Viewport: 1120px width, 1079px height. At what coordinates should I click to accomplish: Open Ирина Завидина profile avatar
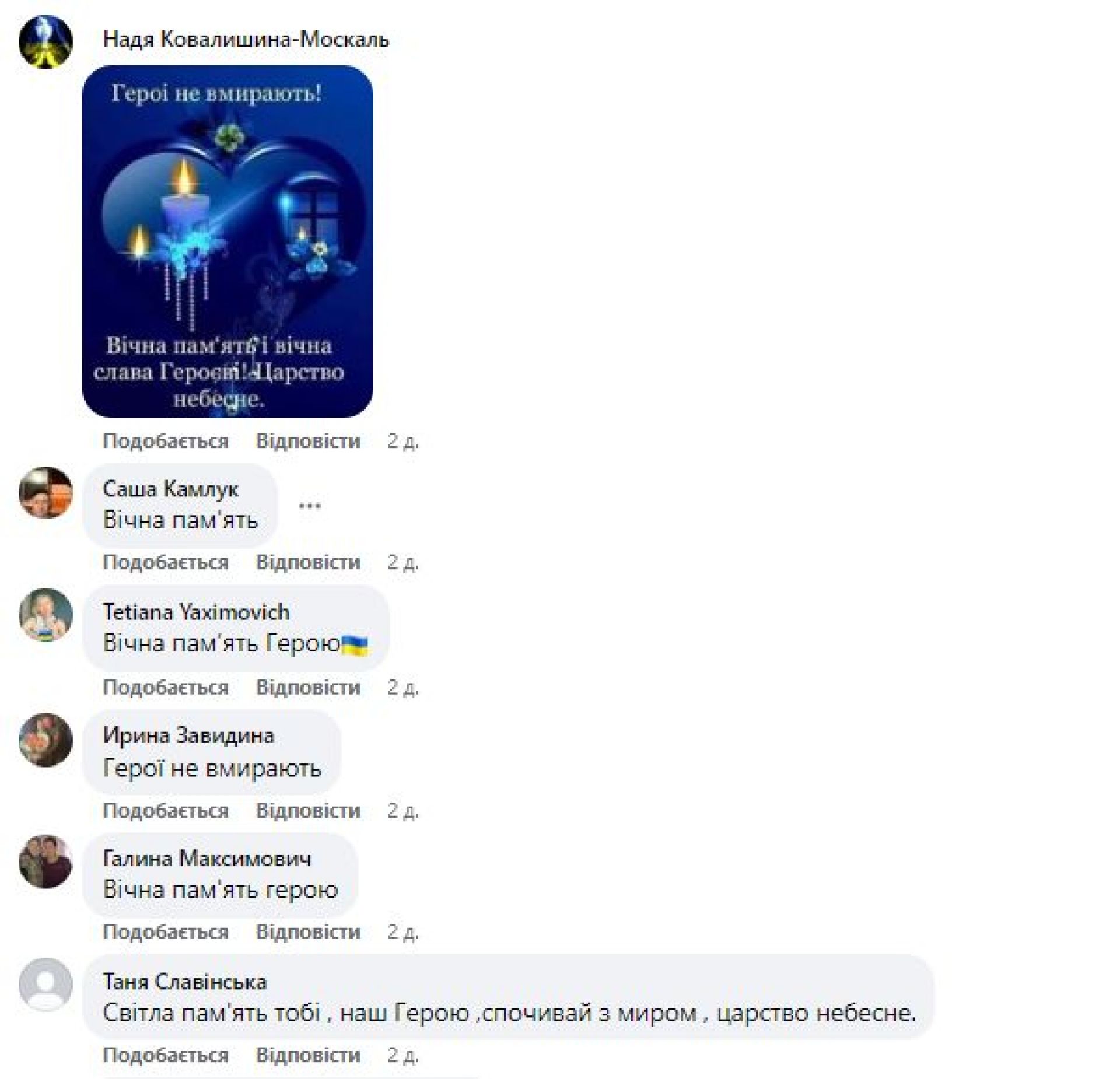tap(45, 740)
